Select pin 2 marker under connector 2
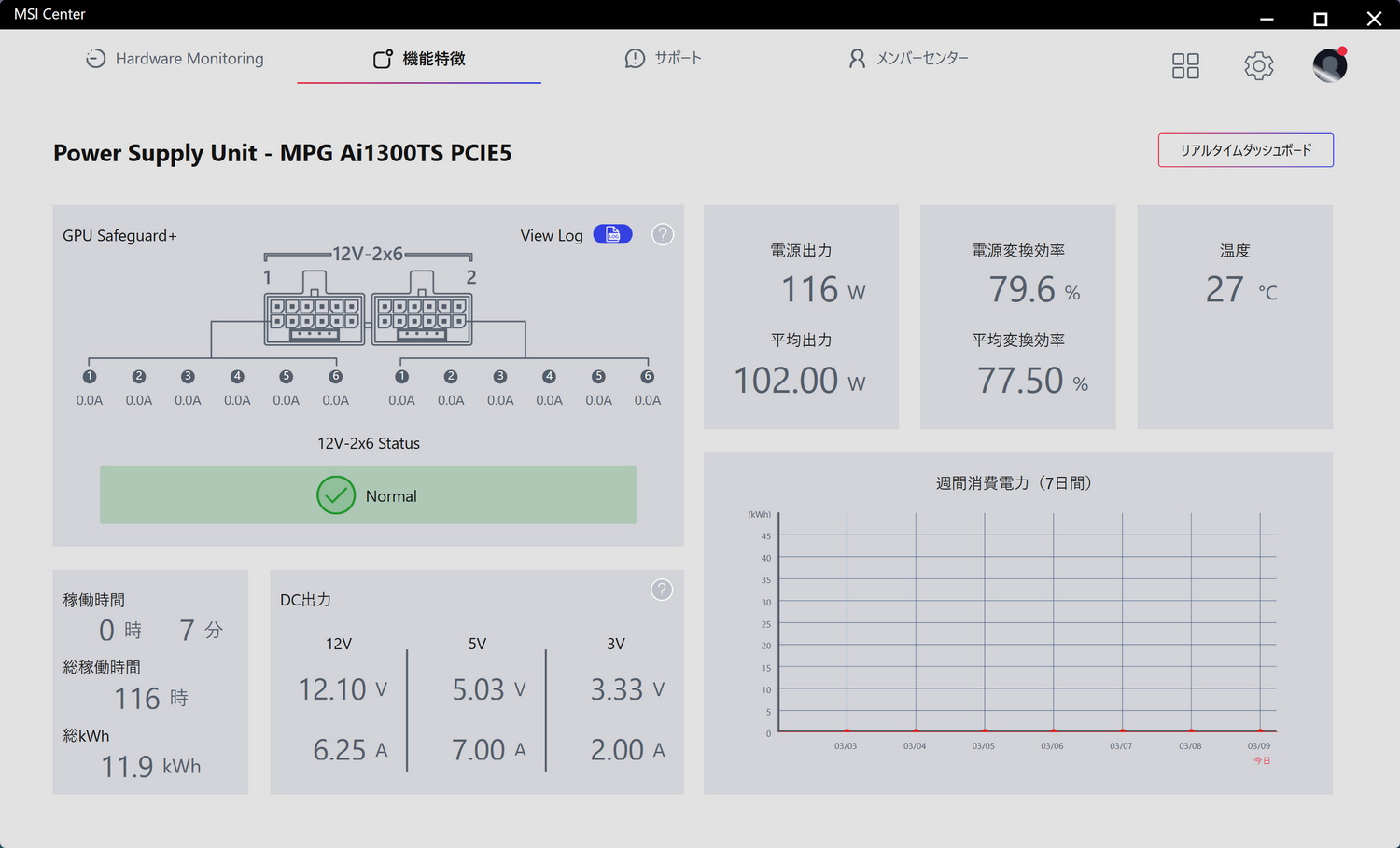The image size is (1400, 848). point(451,377)
